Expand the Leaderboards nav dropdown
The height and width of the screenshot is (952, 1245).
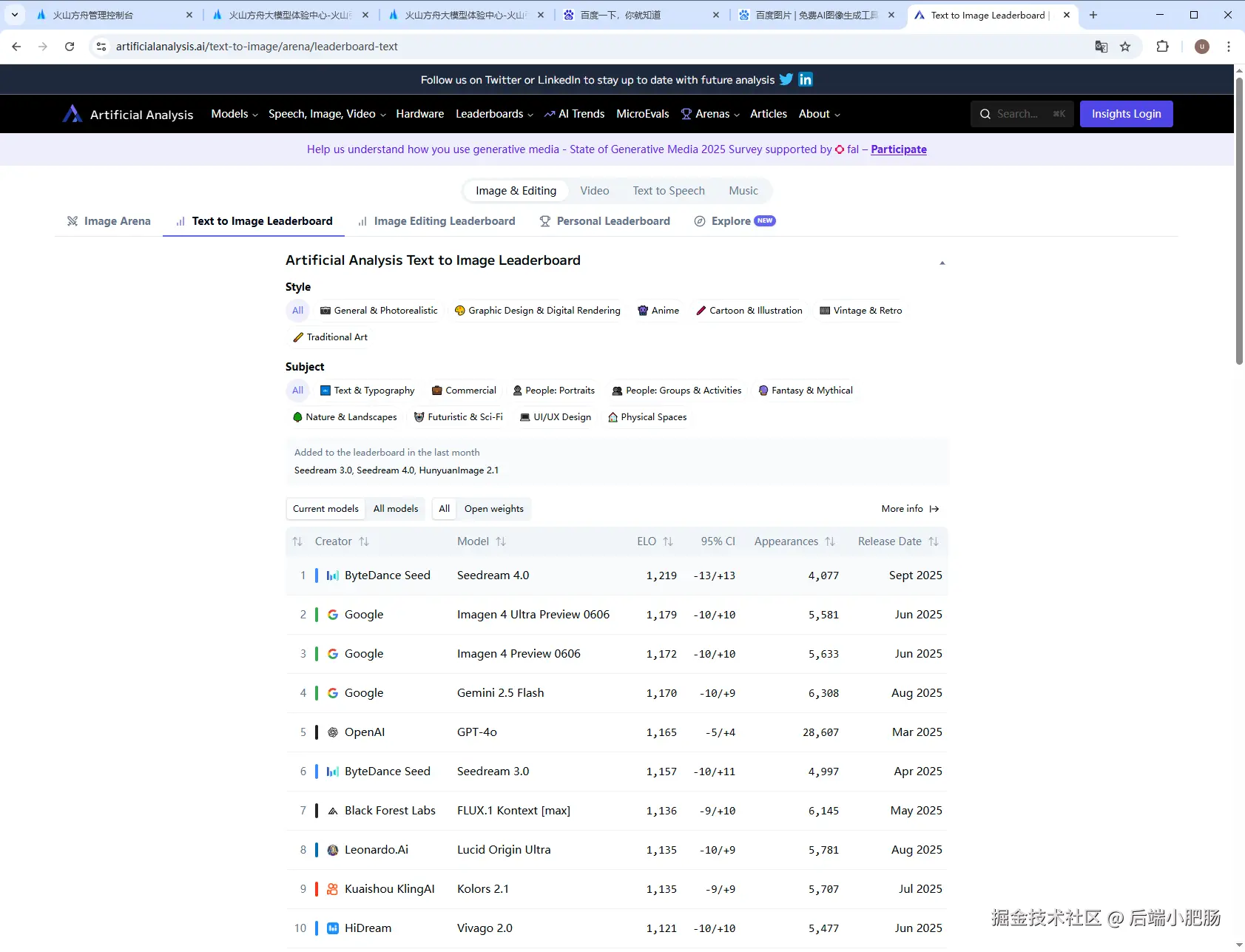pyautogui.click(x=494, y=114)
